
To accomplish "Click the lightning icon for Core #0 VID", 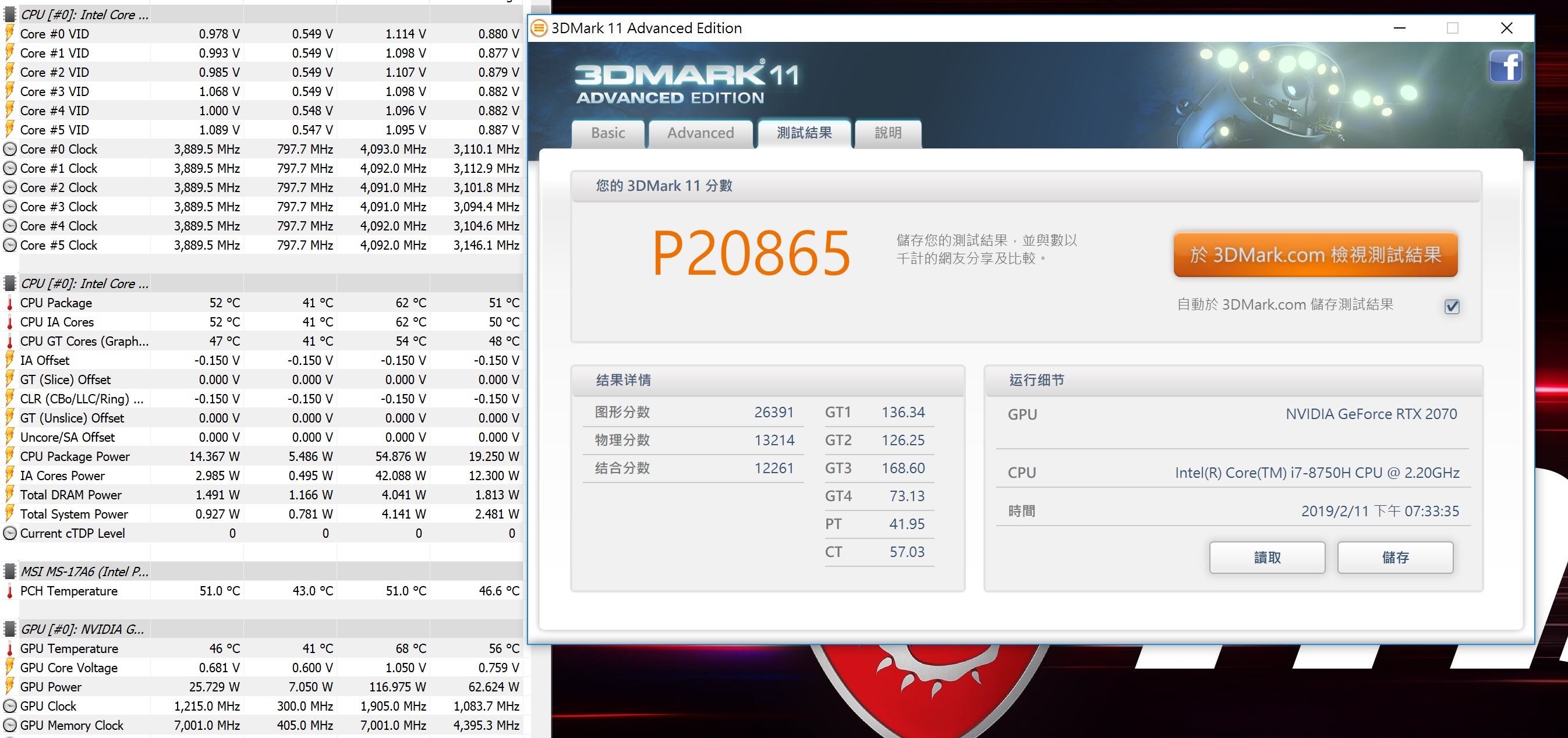I will point(10,33).
